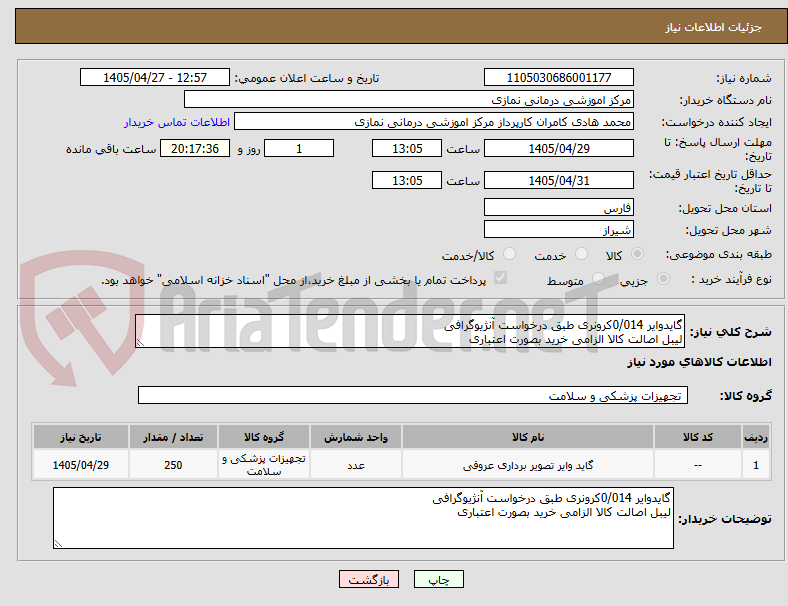Select the کالا radio button
The image size is (788, 606).
tap(637, 254)
